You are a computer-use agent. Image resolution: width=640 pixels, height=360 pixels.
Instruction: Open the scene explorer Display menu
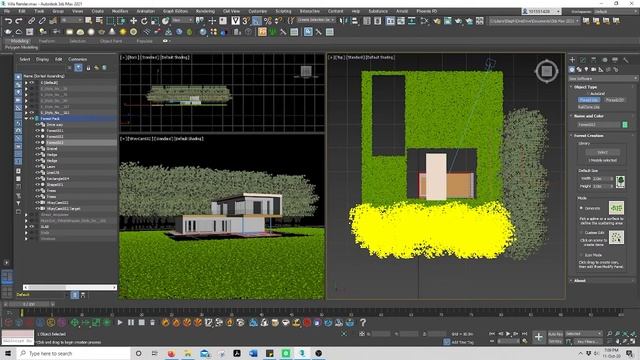[42, 60]
